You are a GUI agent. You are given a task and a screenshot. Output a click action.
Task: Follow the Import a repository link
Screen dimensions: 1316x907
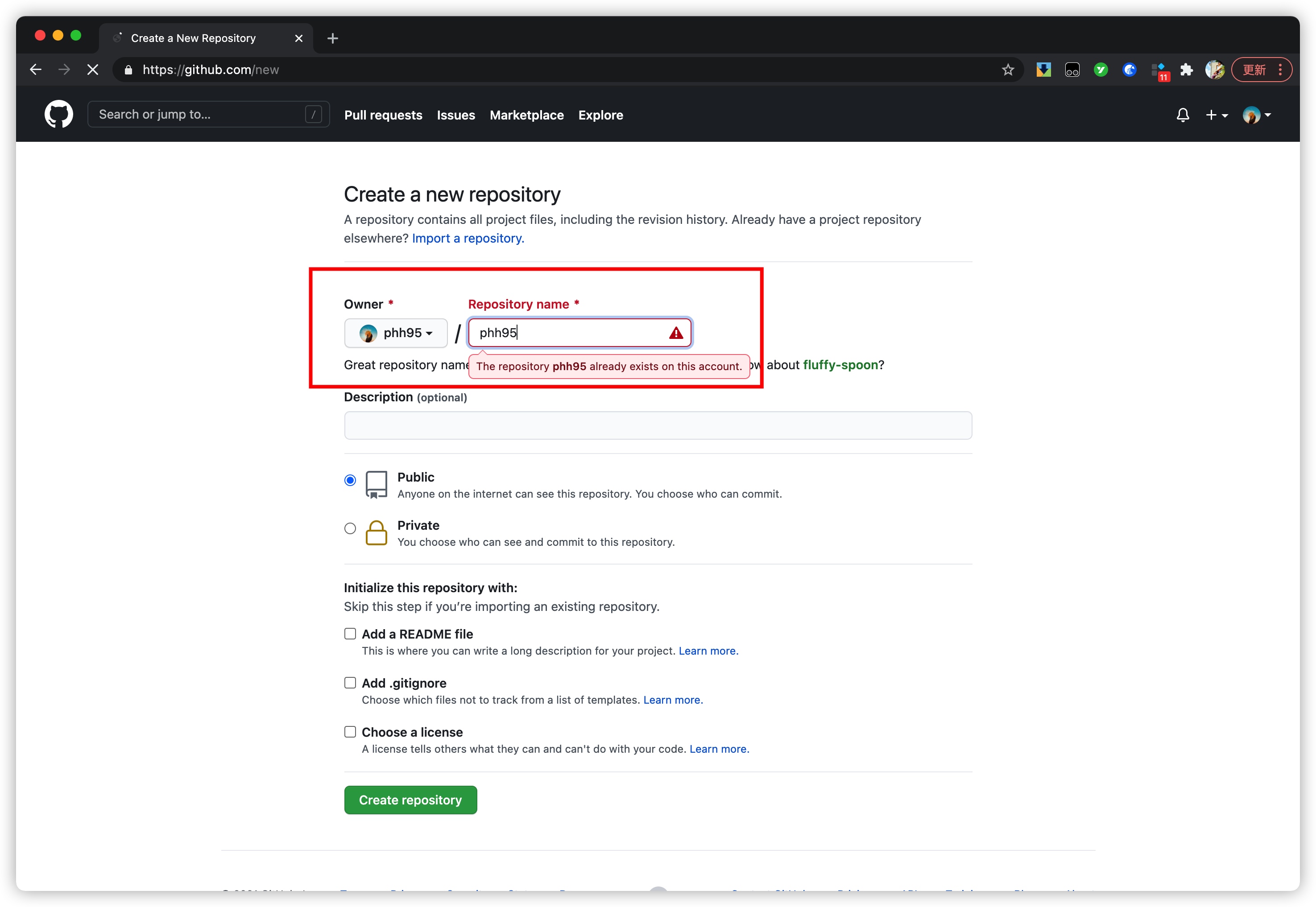pyautogui.click(x=467, y=239)
